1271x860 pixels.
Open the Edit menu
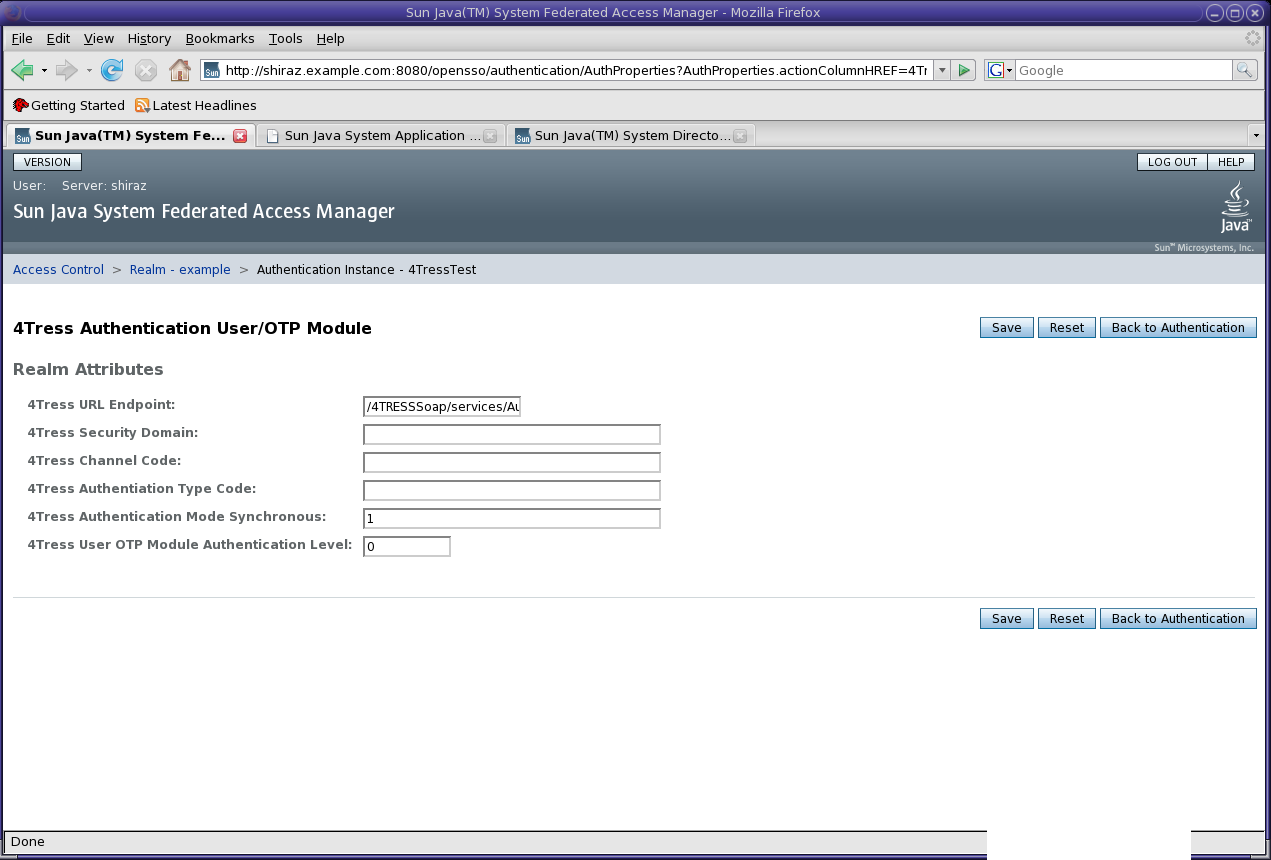(x=58, y=38)
